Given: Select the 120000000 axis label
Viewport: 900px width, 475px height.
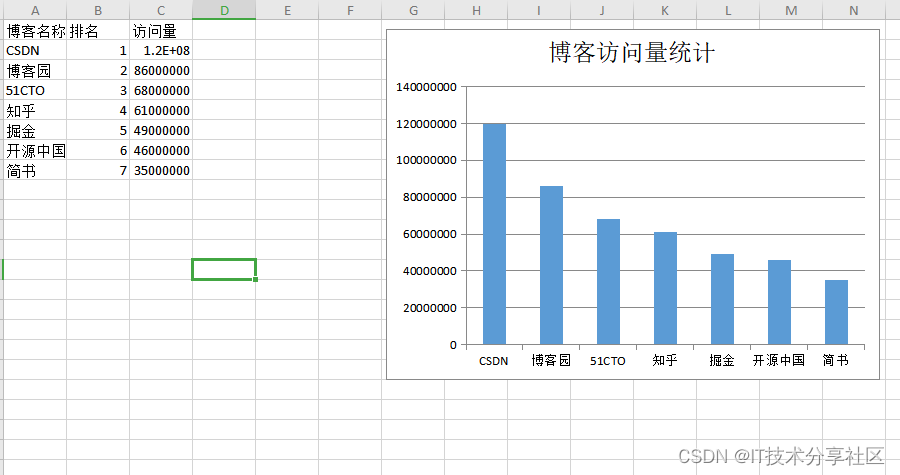Looking at the screenshot, I should 426,124.
